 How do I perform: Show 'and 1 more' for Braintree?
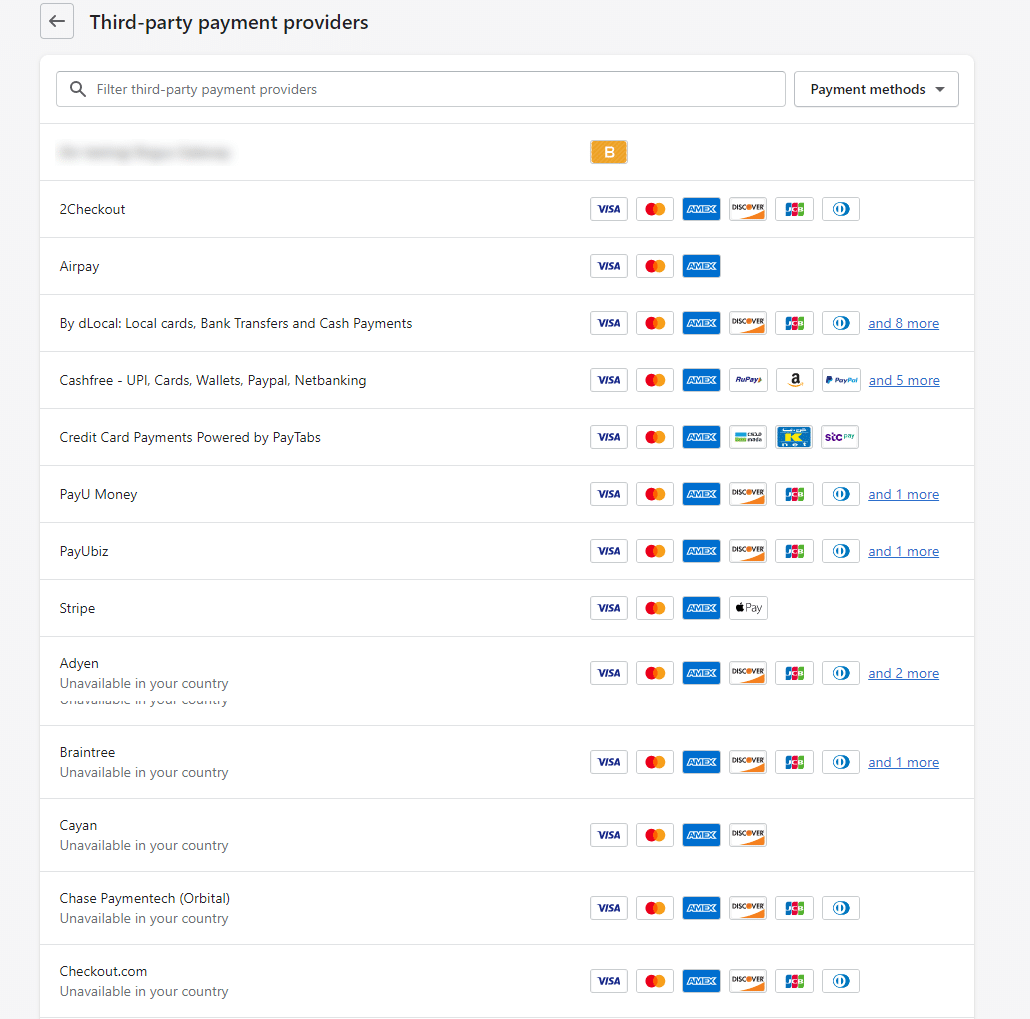(903, 762)
